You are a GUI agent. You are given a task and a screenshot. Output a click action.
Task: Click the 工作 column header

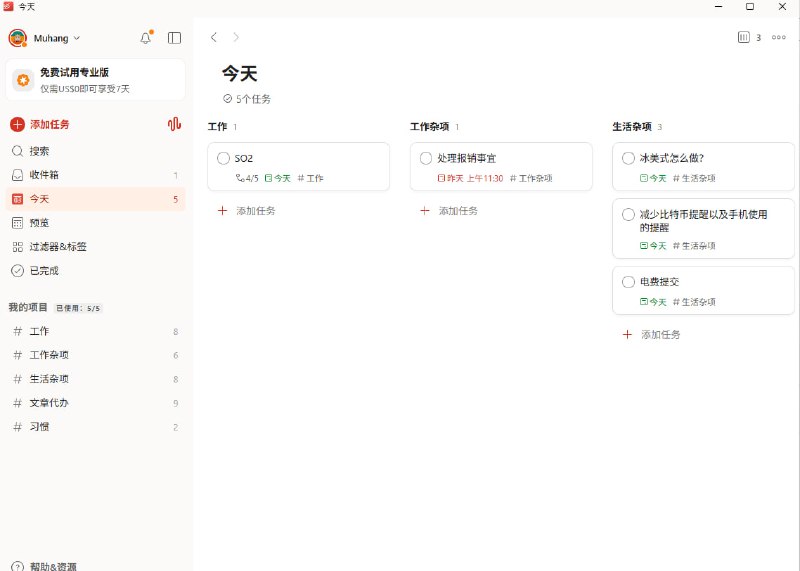point(217,127)
